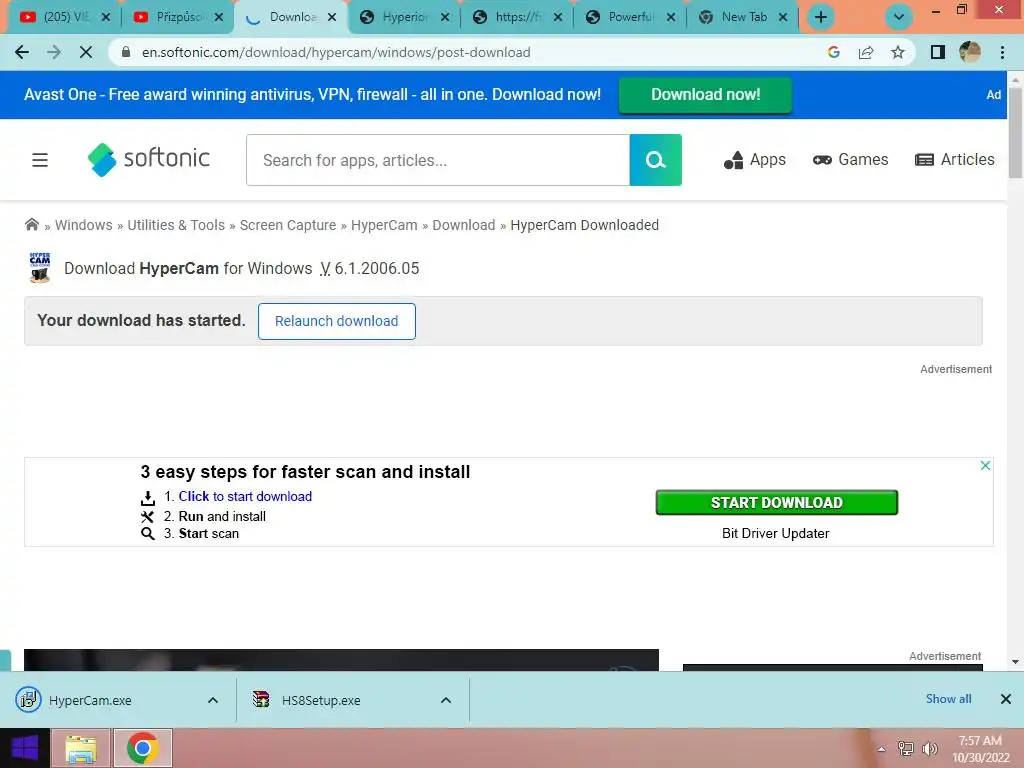
Task: Open a new tab with the plus button
Action: (821, 17)
